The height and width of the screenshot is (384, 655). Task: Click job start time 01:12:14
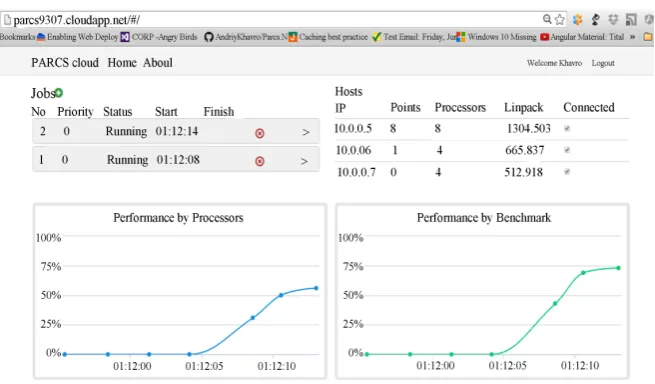point(177,131)
